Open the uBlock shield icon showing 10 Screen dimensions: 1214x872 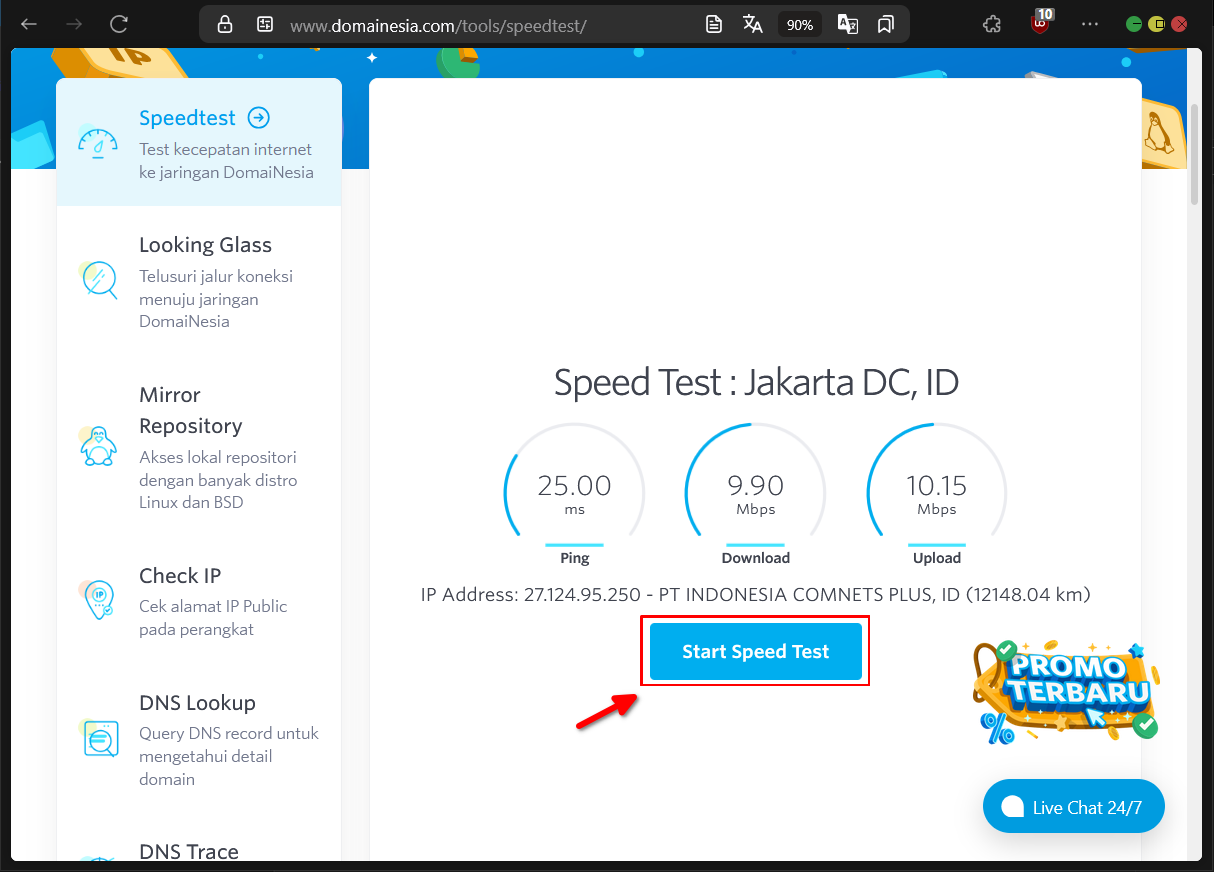1042,23
